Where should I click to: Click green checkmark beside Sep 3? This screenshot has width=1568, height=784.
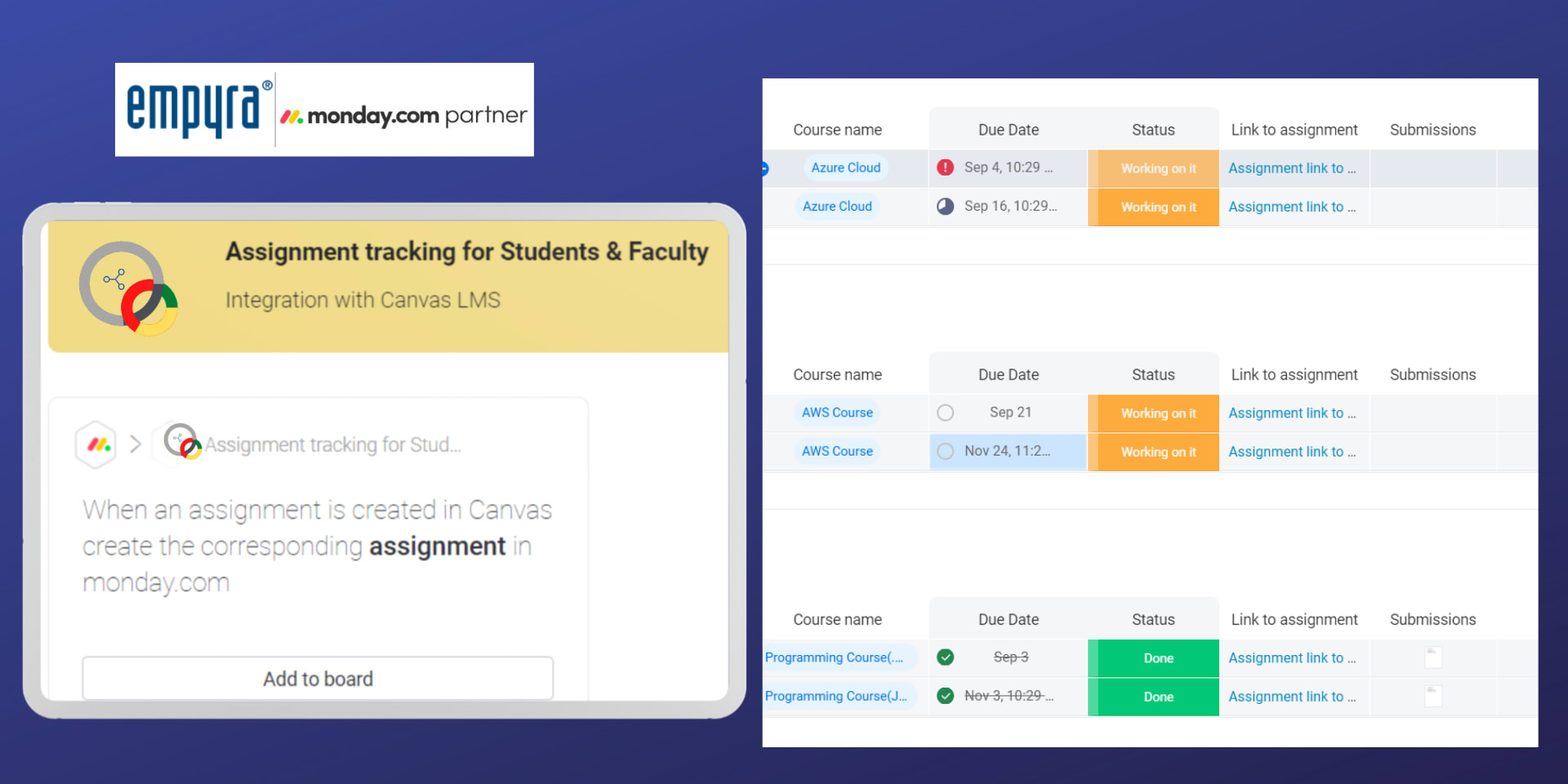[945, 657]
